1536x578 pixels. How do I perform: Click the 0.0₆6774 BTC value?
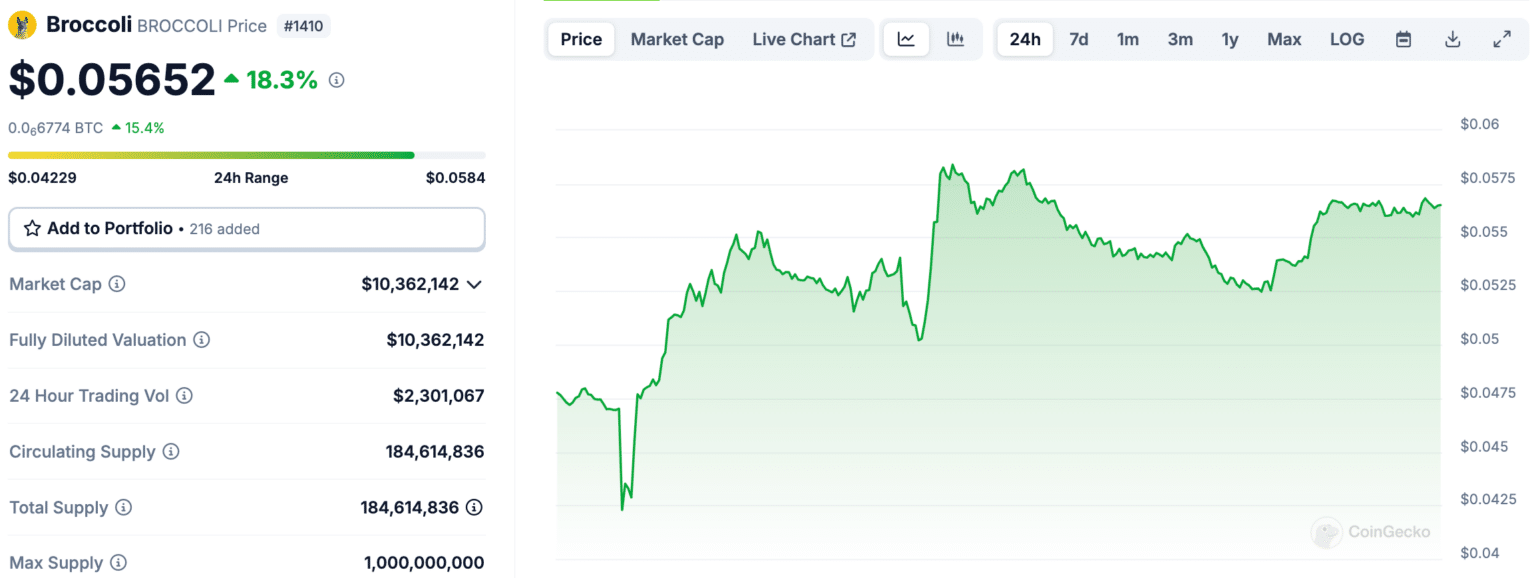pos(55,128)
